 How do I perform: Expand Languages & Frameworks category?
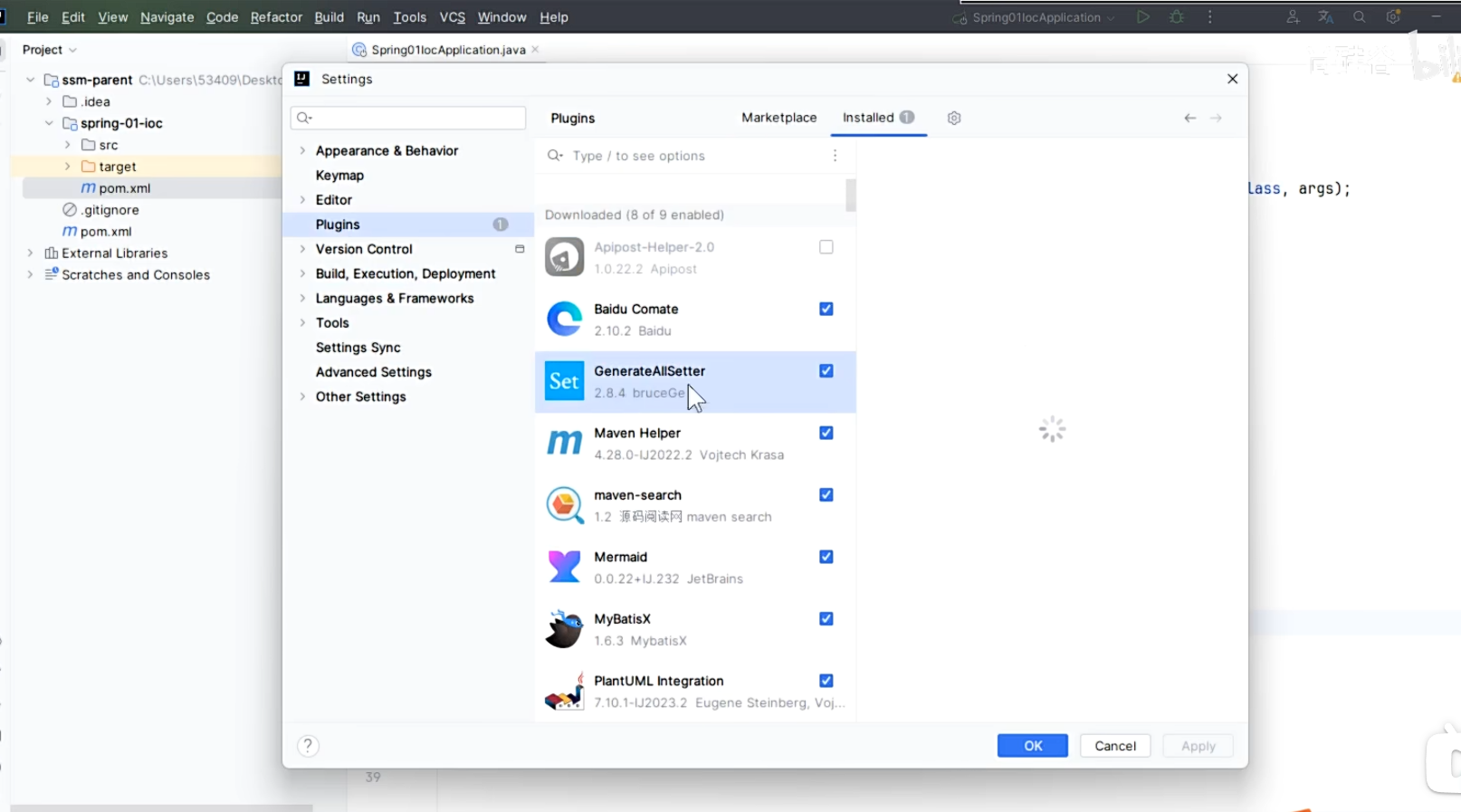(x=302, y=298)
